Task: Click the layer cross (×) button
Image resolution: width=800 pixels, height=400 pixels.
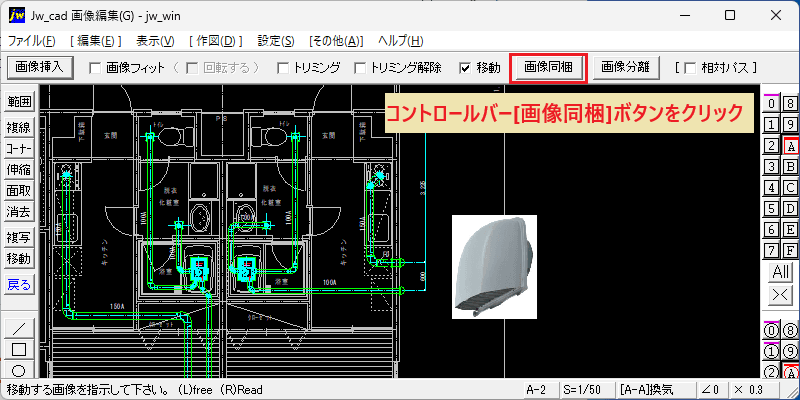Action: (781, 296)
